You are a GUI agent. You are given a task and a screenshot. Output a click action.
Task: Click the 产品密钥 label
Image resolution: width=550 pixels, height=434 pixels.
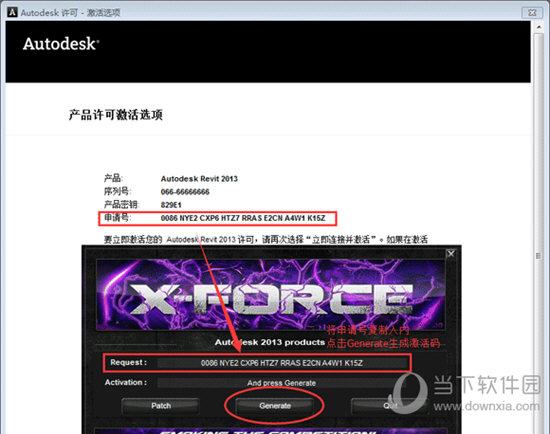121,205
